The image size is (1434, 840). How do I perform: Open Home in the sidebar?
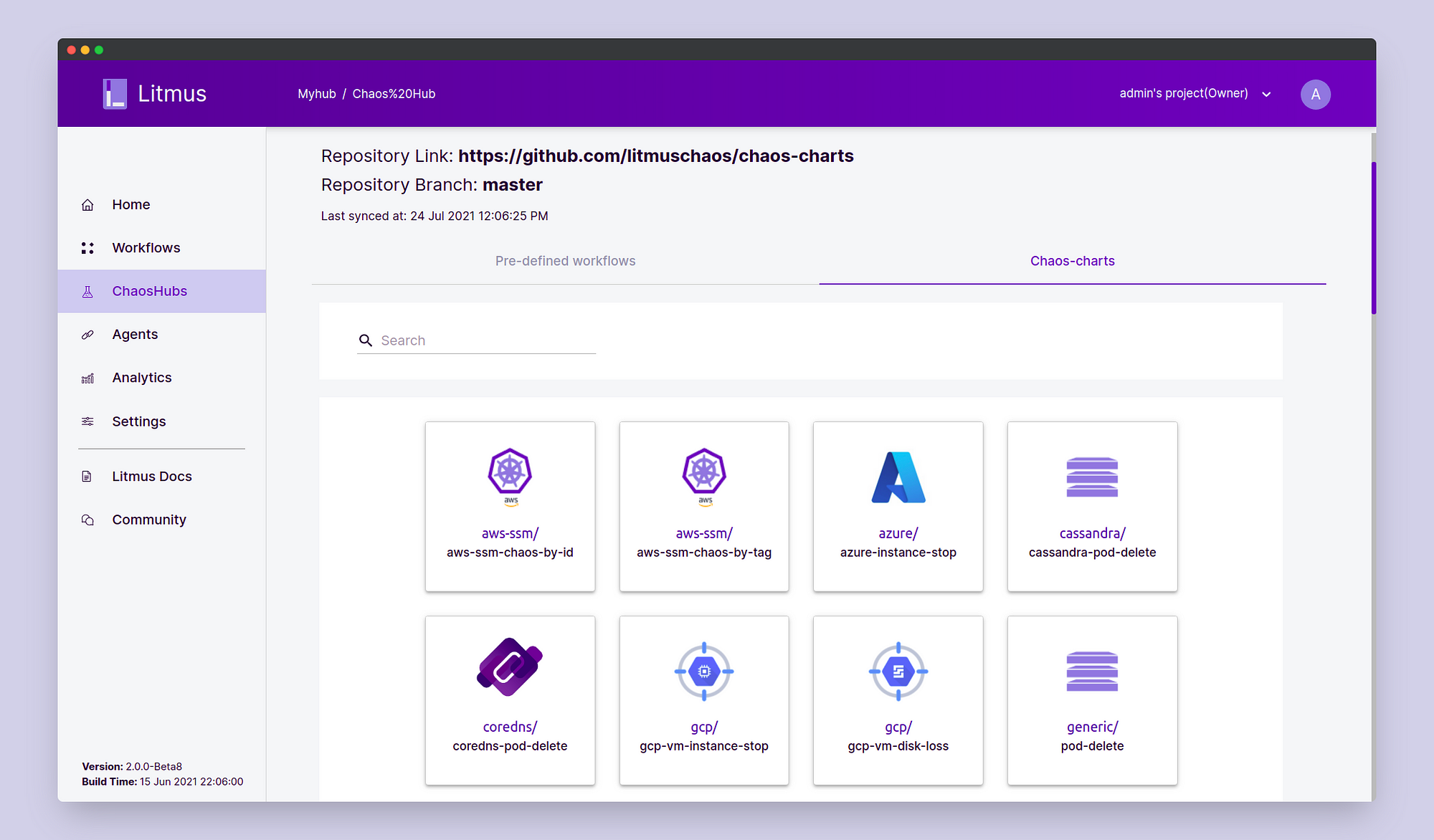click(x=162, y=205)
